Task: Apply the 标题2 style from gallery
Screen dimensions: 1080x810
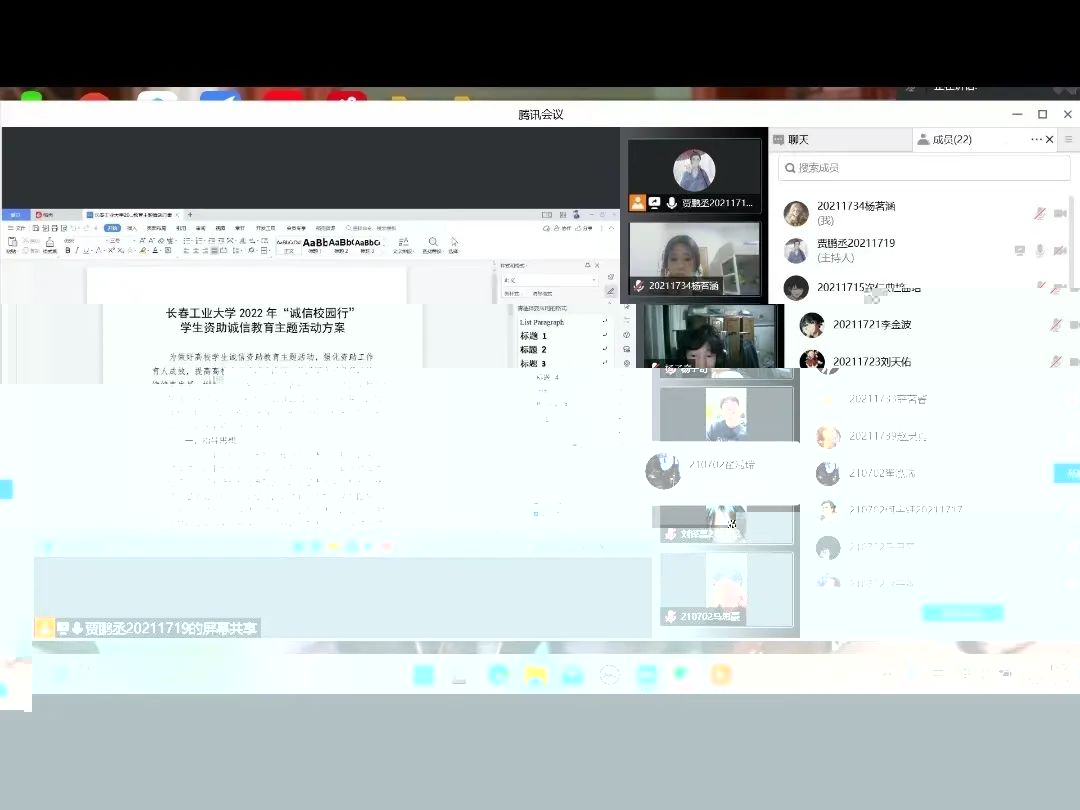Action: click(342, 245)
